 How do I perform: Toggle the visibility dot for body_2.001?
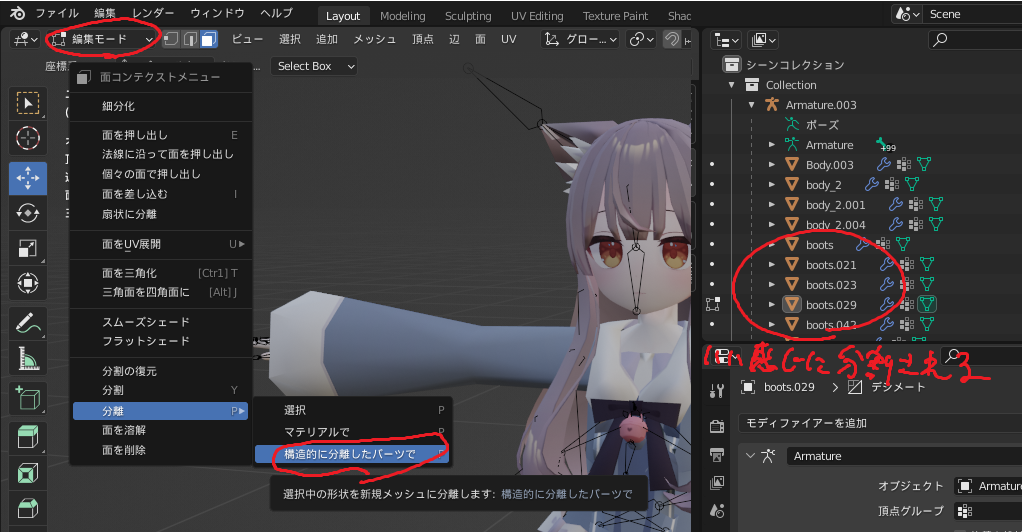712,204
